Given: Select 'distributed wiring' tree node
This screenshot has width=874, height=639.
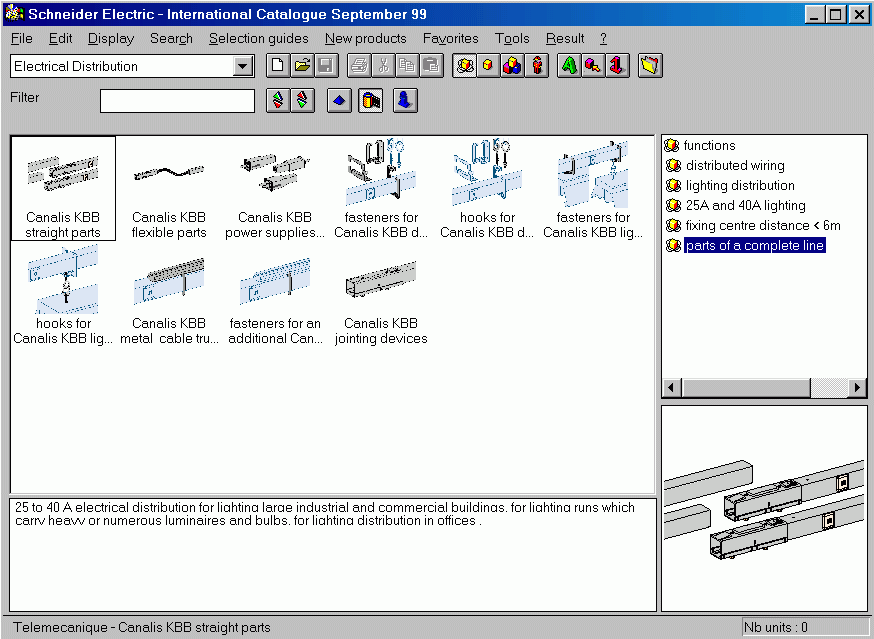Looking at the screenshot, I should 735,166.
